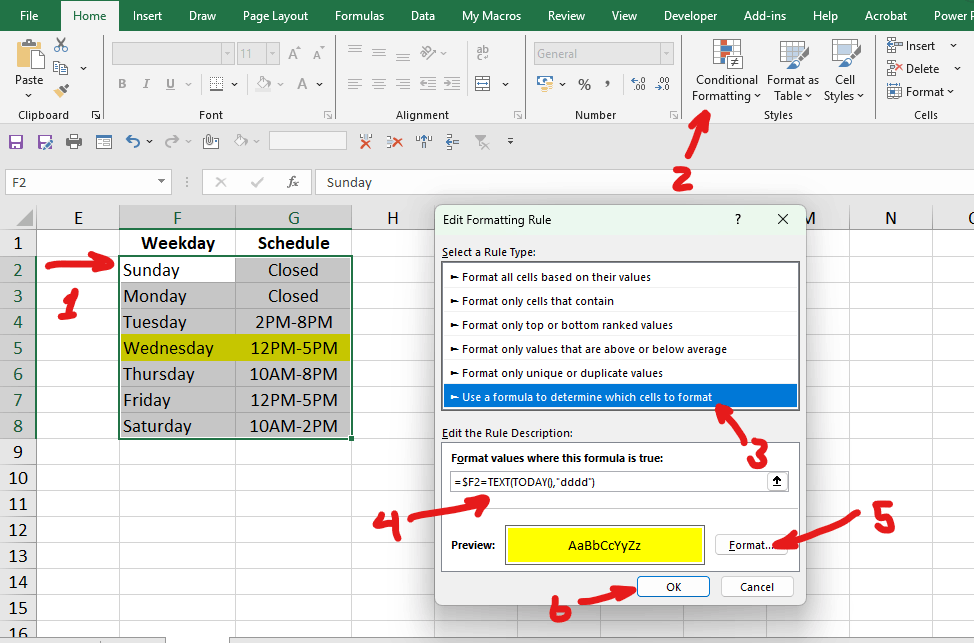Click the yellow Preview swatch

604,544
